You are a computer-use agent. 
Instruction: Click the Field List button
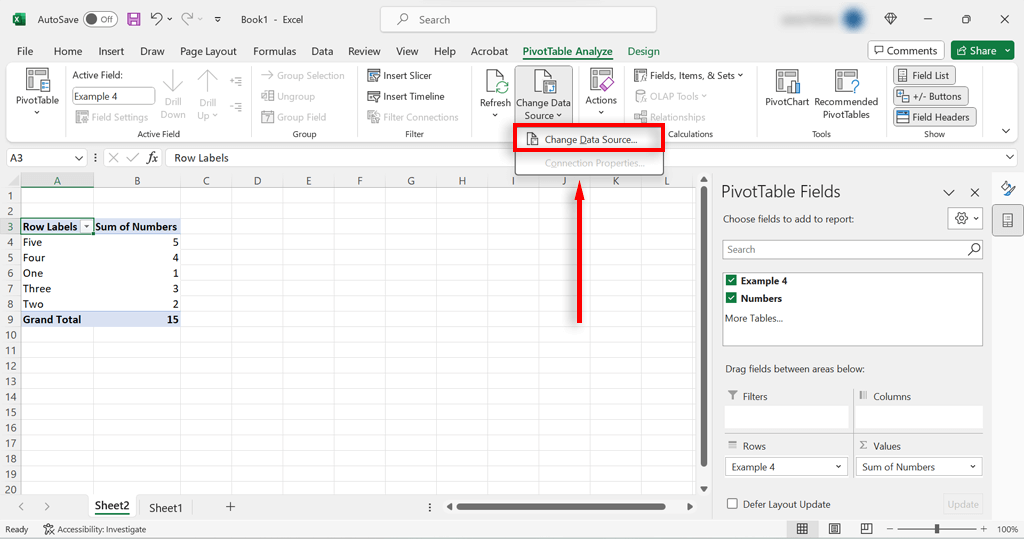tap(924, 75)
